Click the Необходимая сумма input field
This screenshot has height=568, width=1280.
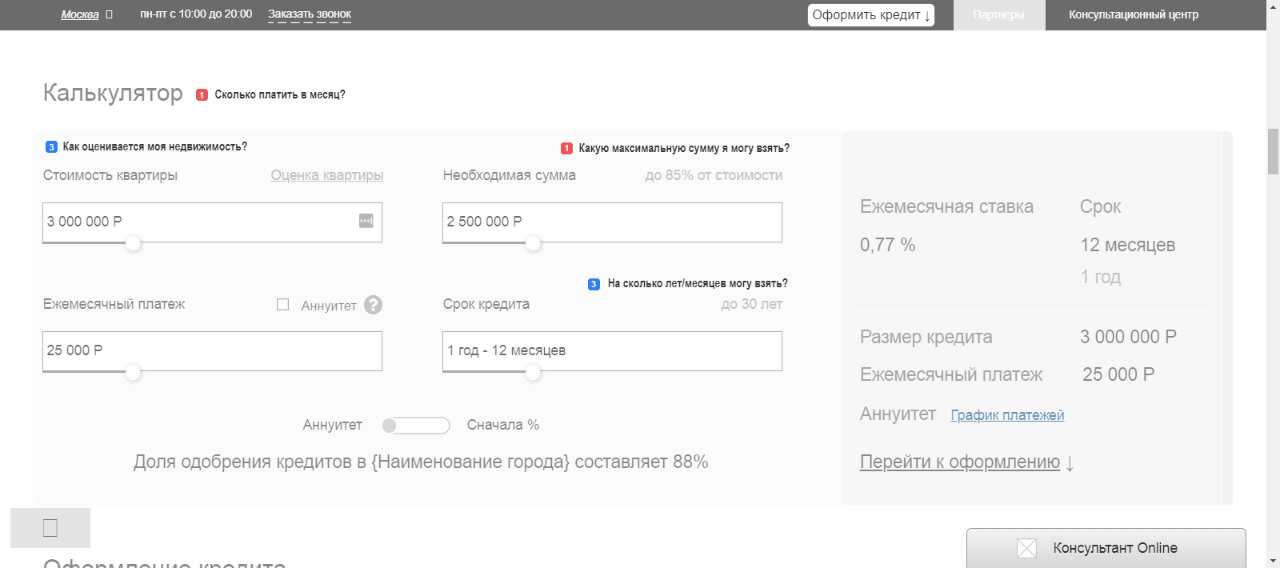pyautogui.click(x=612, y=222)
